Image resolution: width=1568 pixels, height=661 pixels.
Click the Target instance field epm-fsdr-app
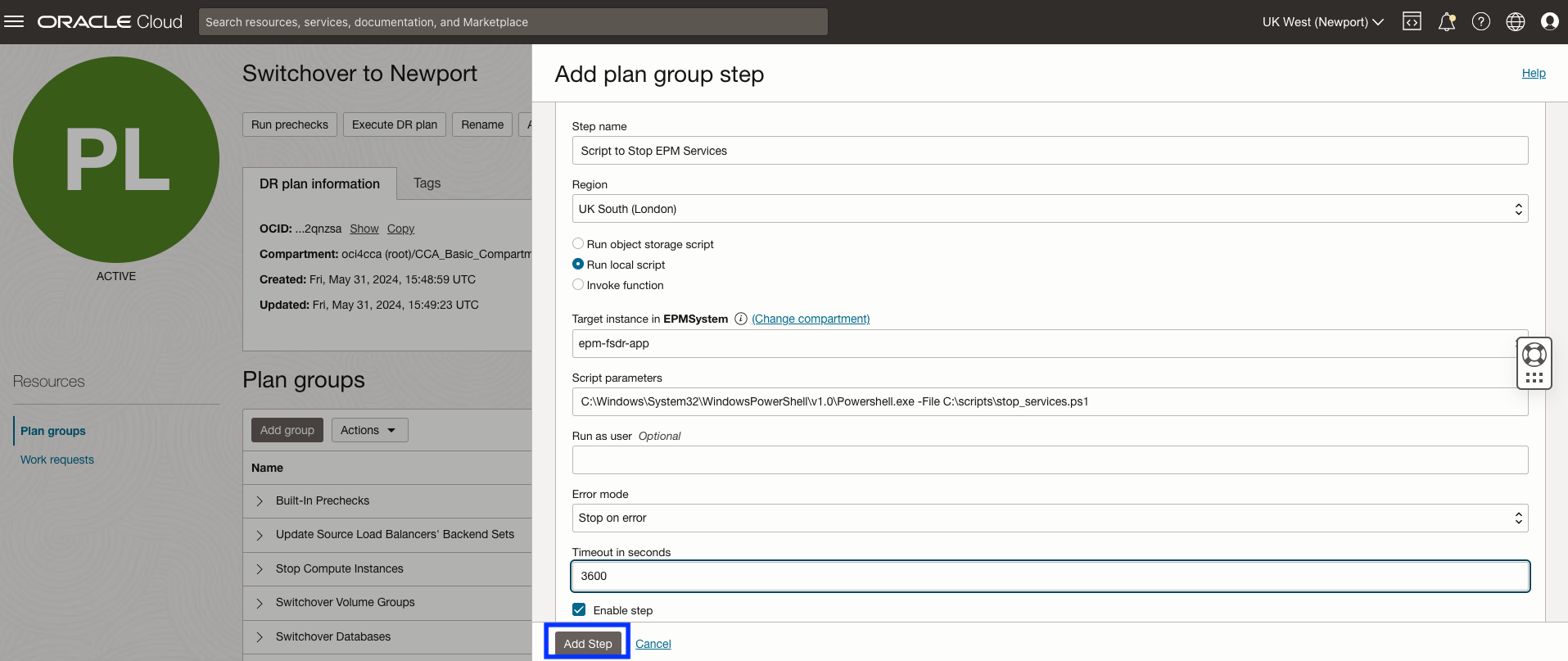pos(1050,343)
